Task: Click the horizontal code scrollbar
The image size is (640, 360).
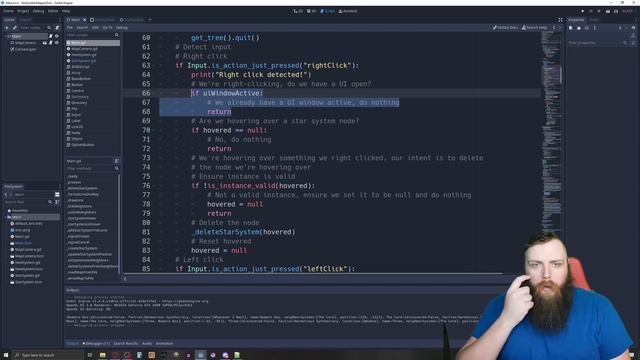Action: (312, 273)
